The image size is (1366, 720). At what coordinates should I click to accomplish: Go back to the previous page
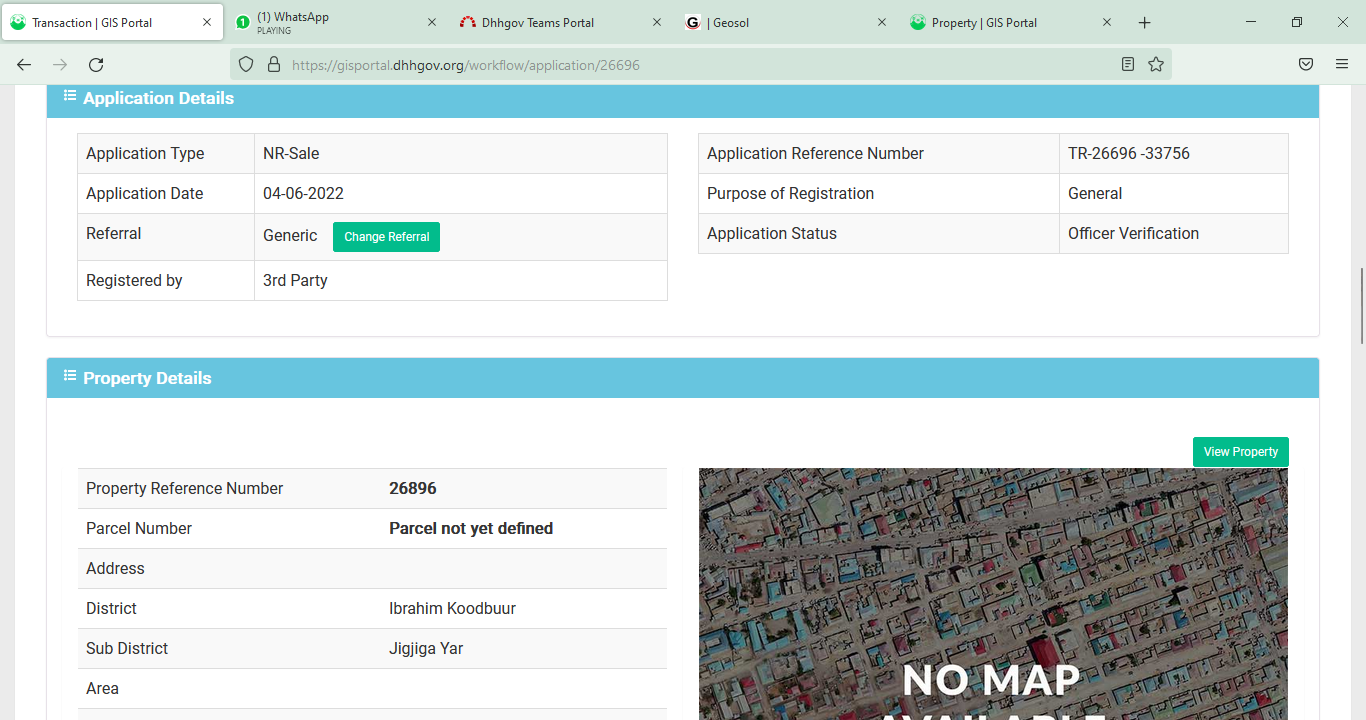click(x=24, y=64)
